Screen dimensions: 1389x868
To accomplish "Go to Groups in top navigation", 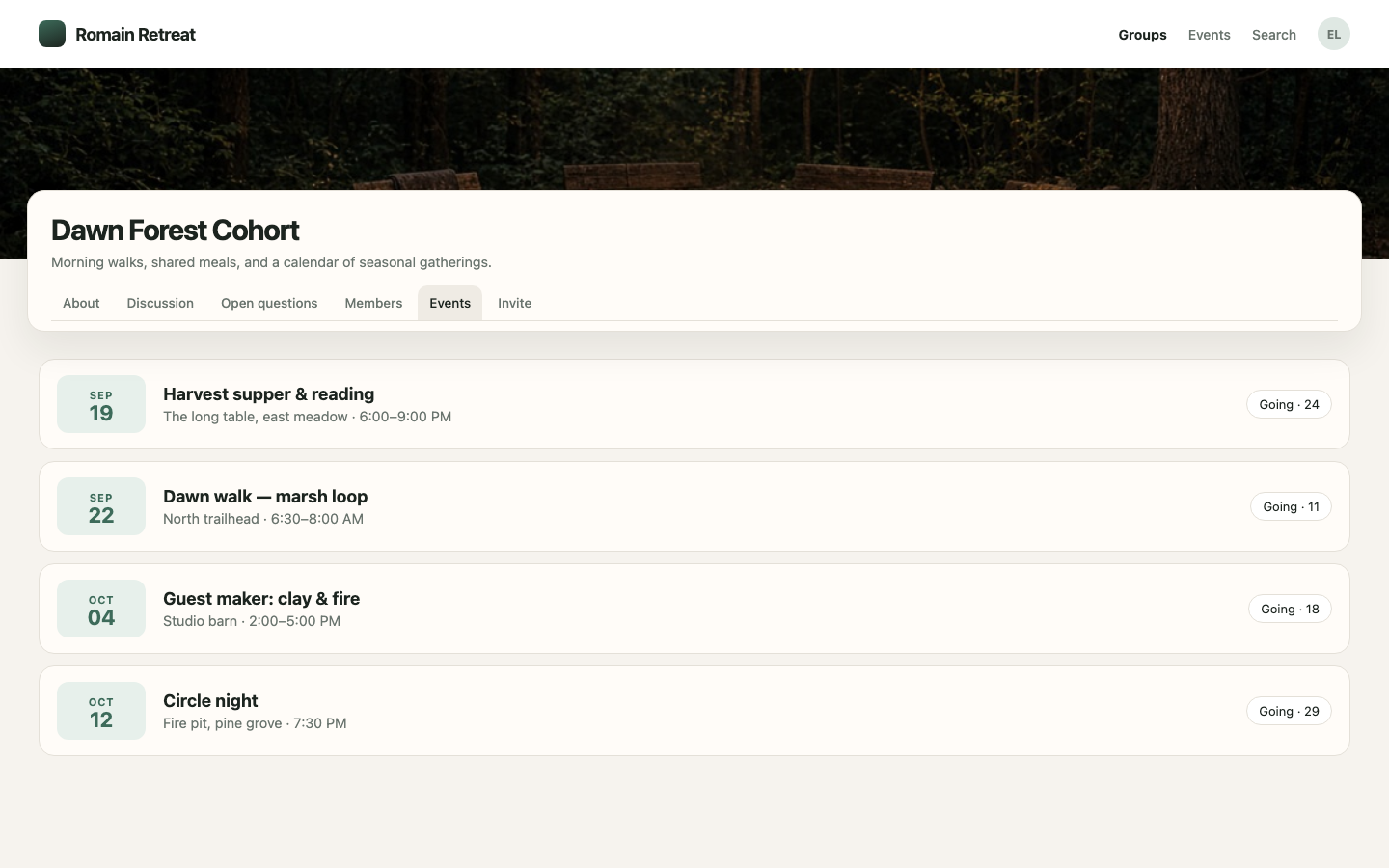I will point(1142,35).
